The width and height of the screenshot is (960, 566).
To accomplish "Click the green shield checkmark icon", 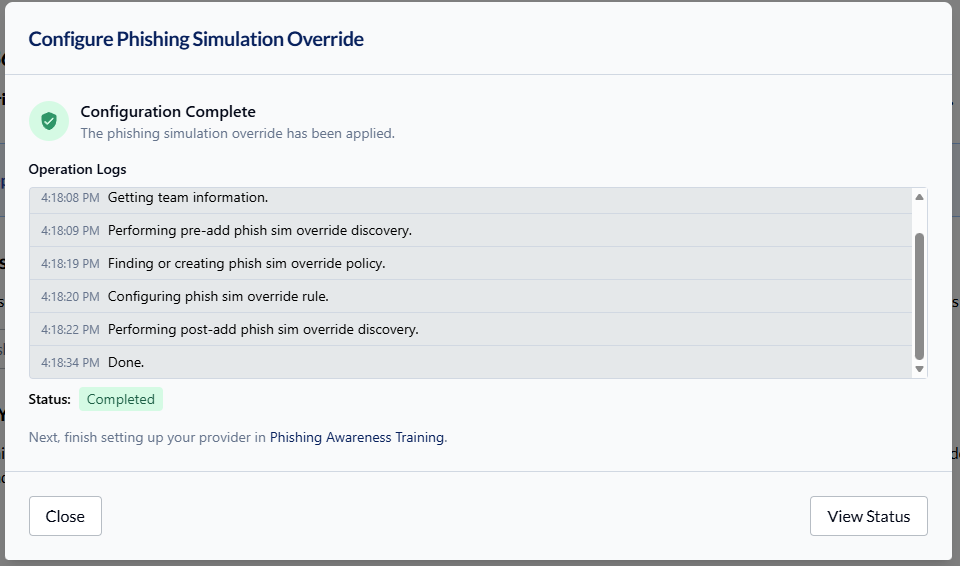I will click(49, 121).
